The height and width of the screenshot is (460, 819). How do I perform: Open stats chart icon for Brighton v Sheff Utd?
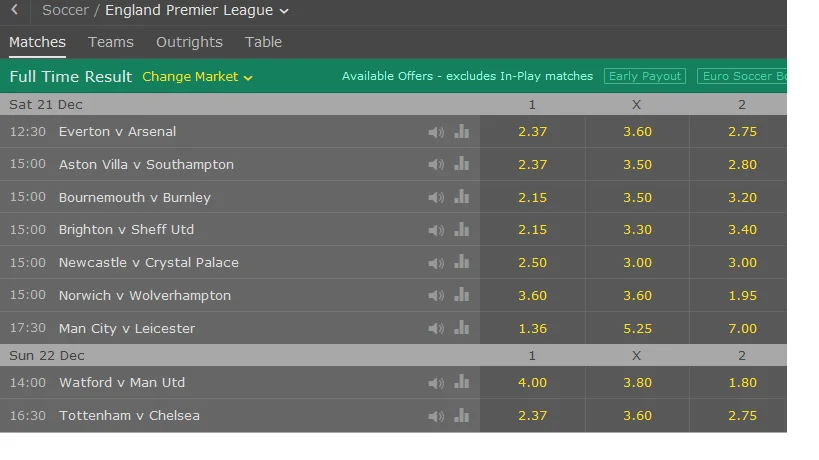pos(461,229)
